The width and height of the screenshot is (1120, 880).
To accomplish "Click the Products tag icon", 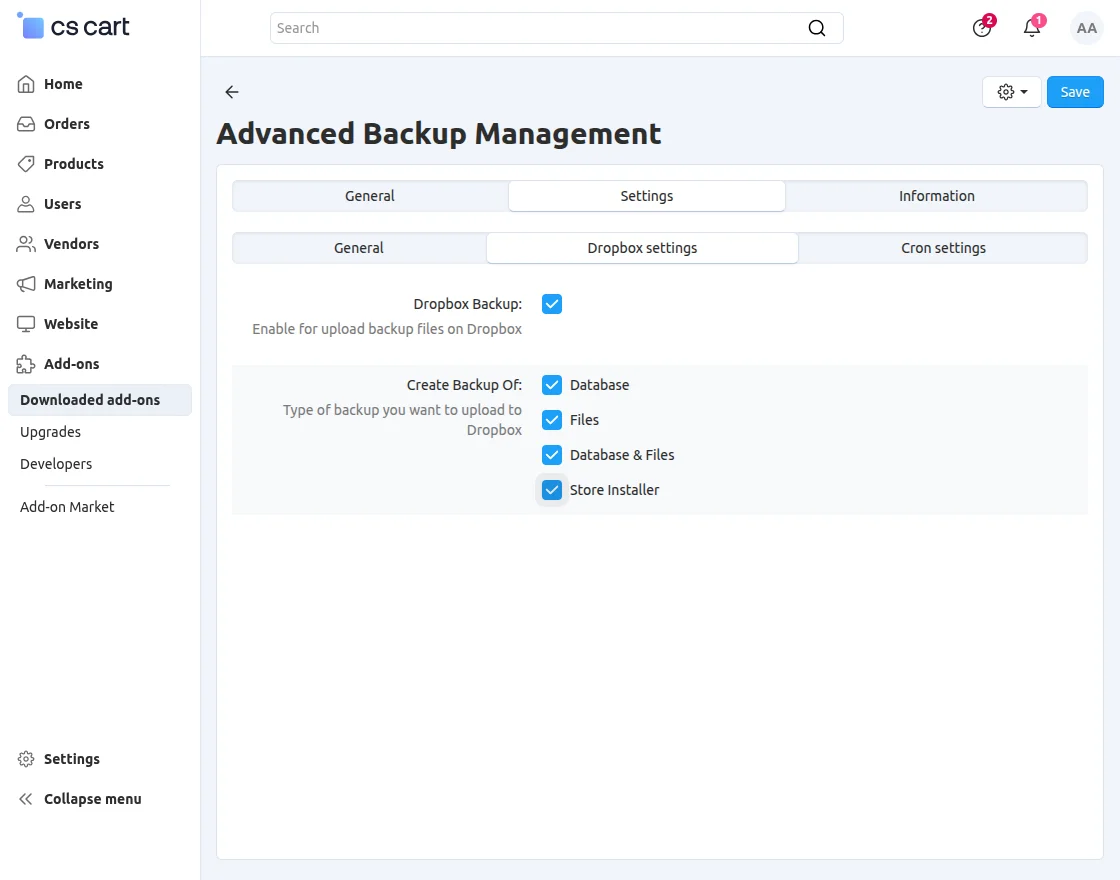I will tap(26, 164).
